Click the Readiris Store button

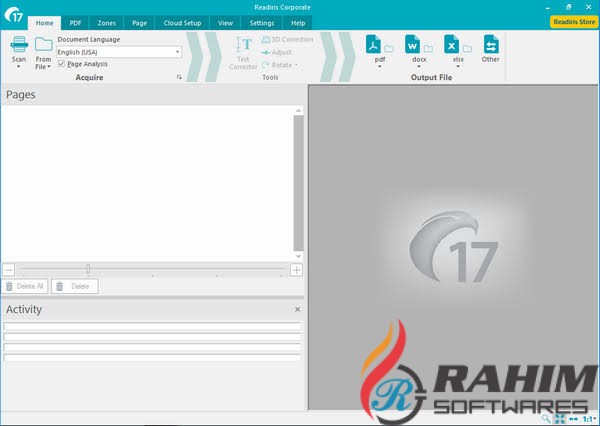coord(574,22)
